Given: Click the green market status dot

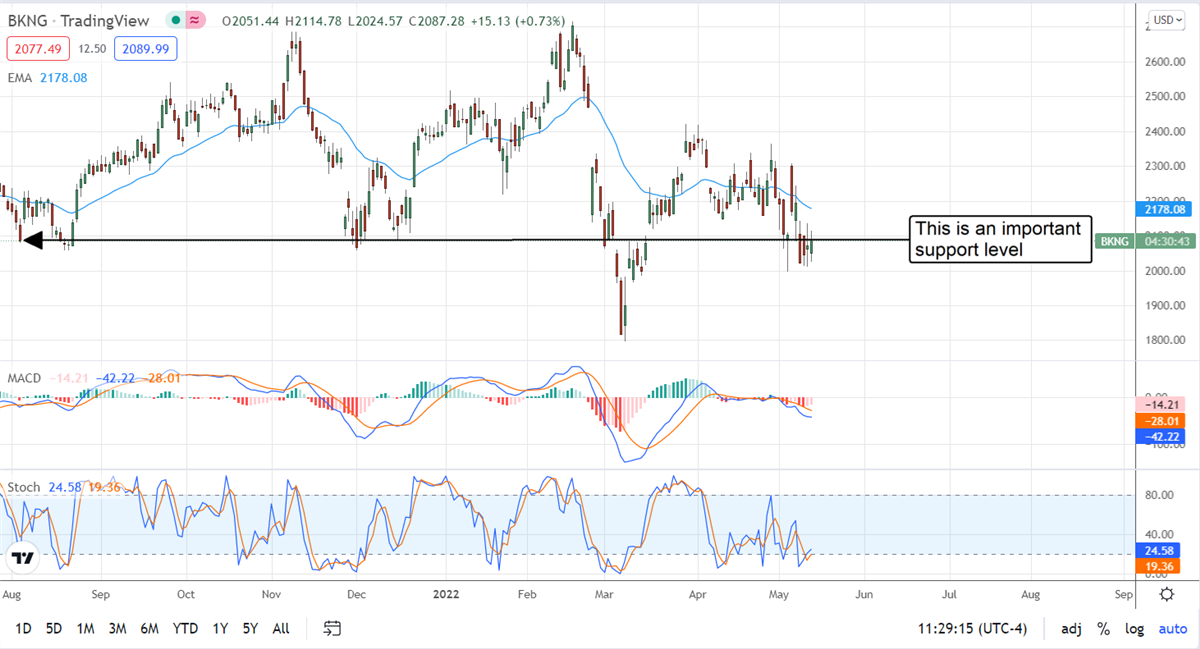Looking at the screenshot, I should pyautogui.click(x=176, y=21).
